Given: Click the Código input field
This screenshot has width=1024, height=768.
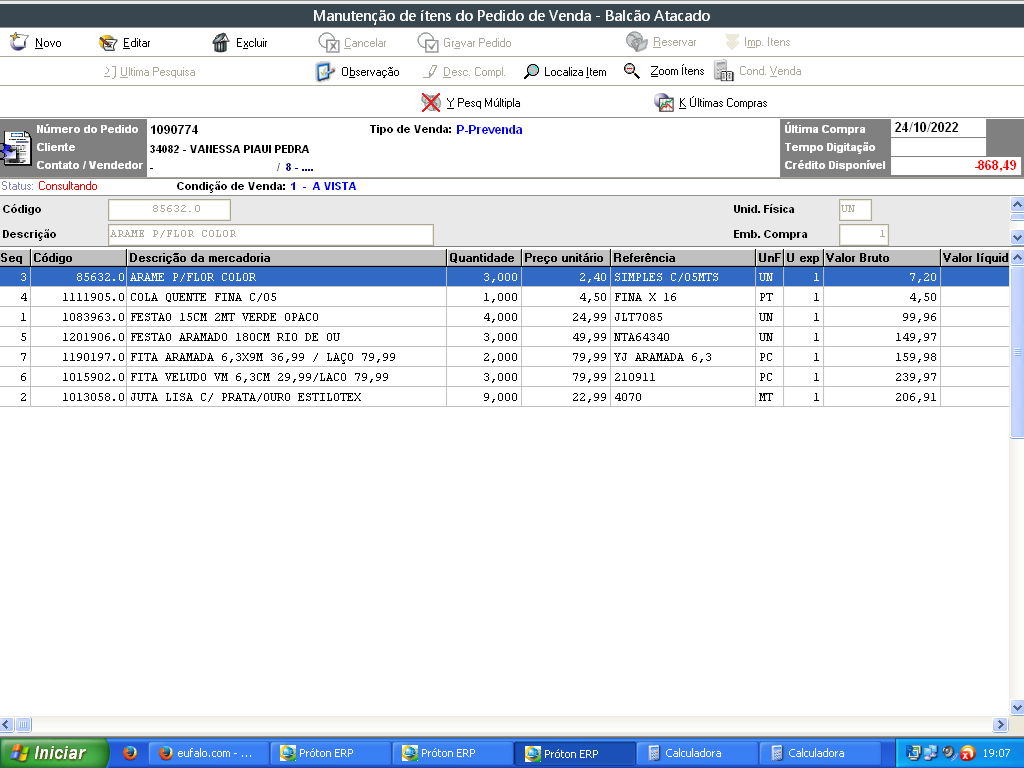Looking at the screenshot, I should click(x=169, y=209).
